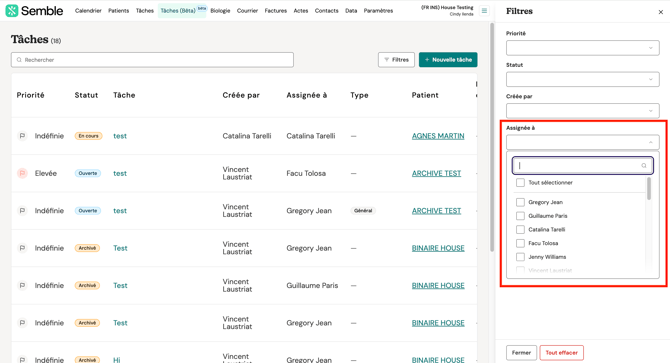
Task: Go to the Calendrier menu
Action: 88,11
